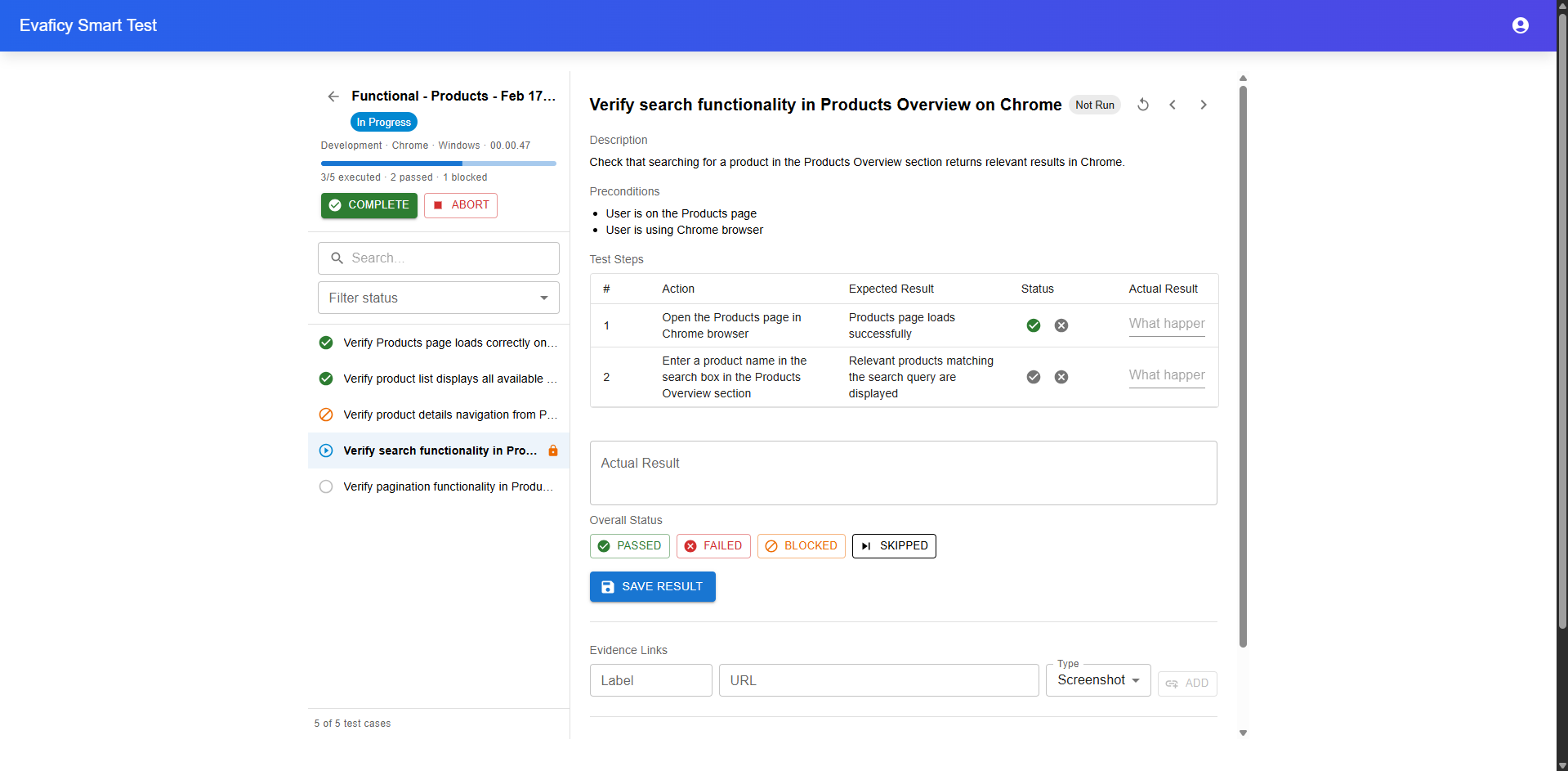Click the ABORT button
The image size is (1568, 771).
(x=461, y=205)
